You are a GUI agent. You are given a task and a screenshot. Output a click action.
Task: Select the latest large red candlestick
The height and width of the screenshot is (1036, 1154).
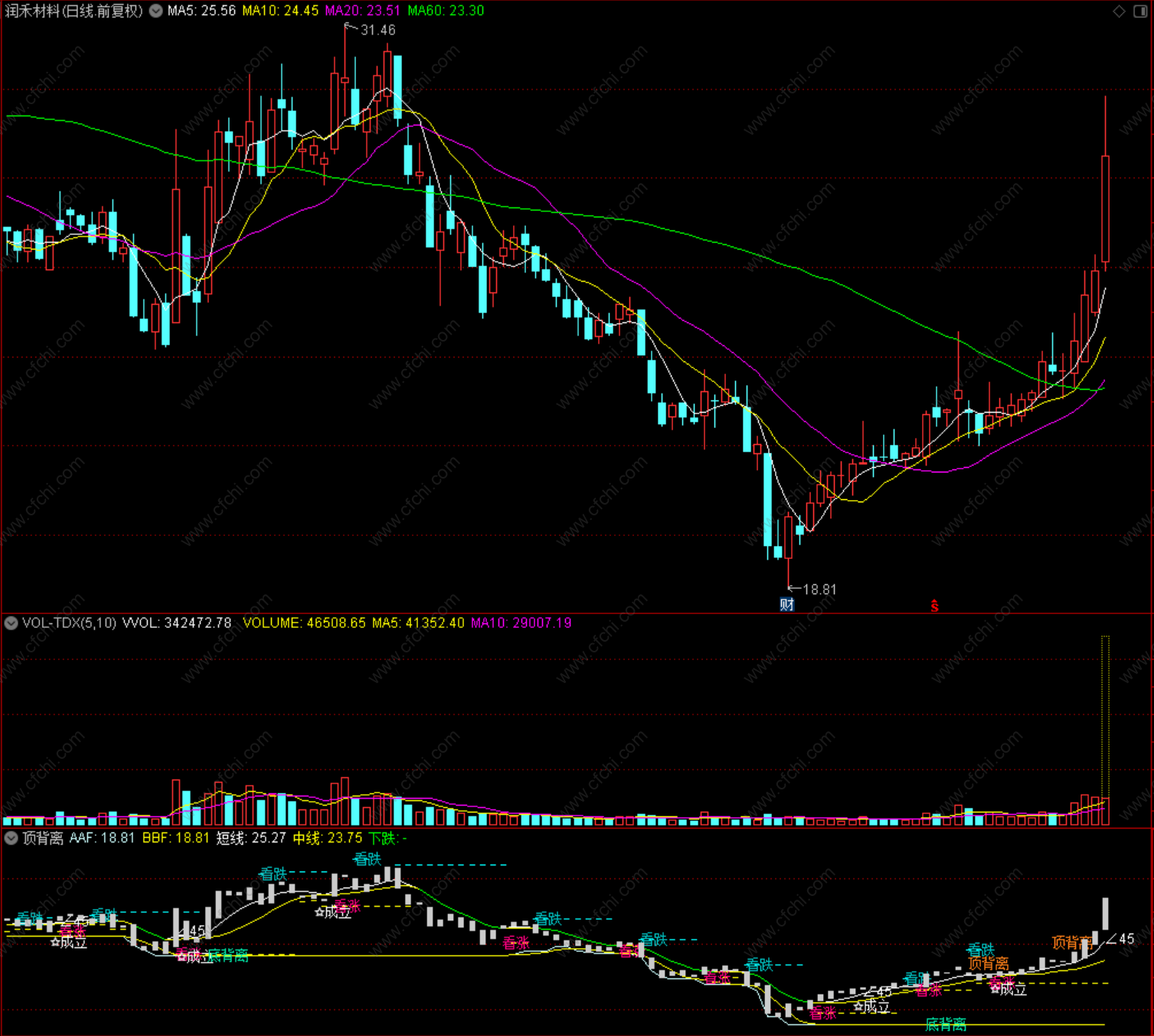coord(1105,208)
